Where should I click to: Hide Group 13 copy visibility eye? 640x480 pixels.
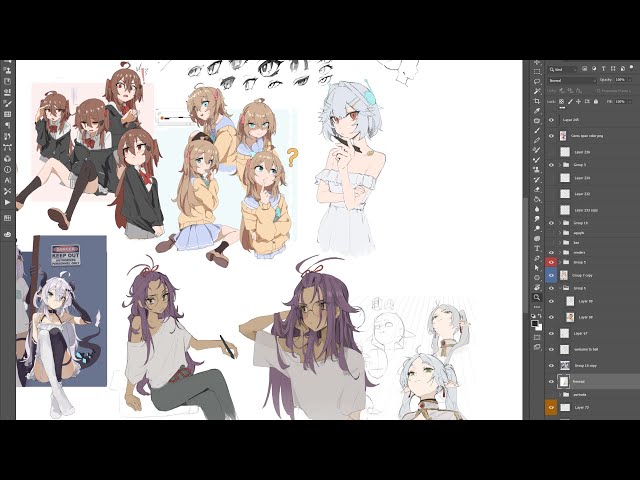(551, 366)
